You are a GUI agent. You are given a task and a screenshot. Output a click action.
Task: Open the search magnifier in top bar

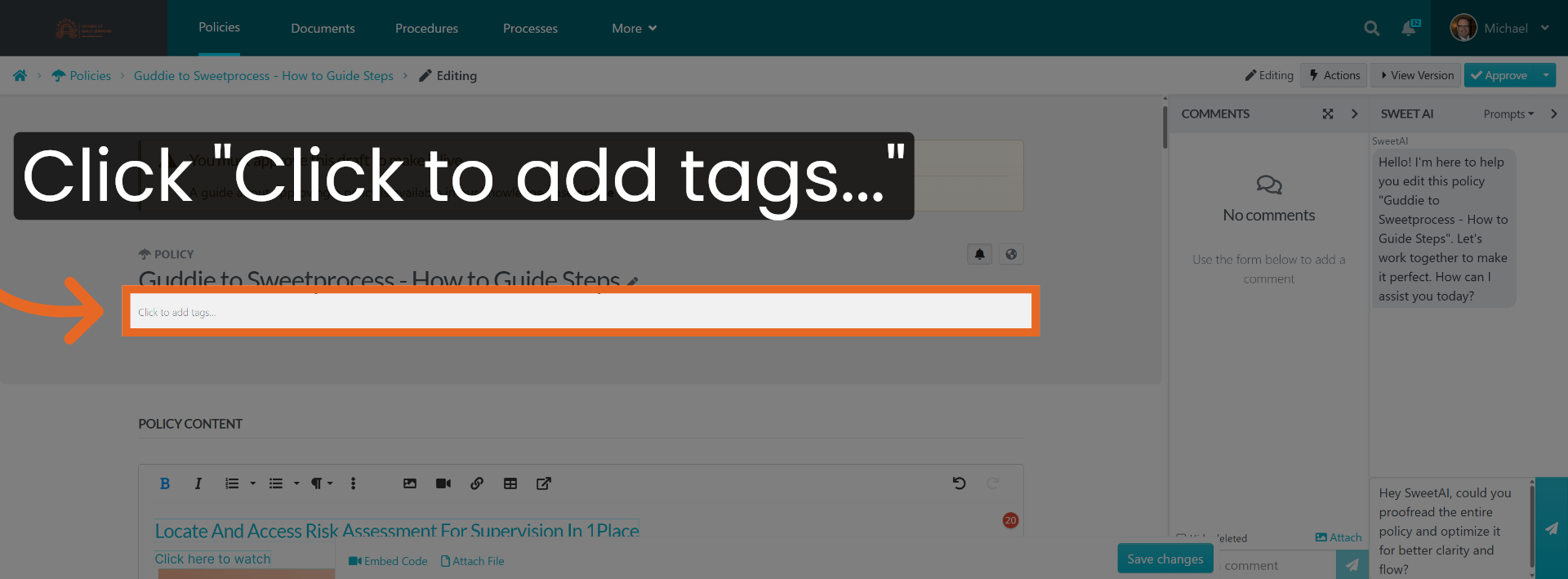coord(1372,29)
